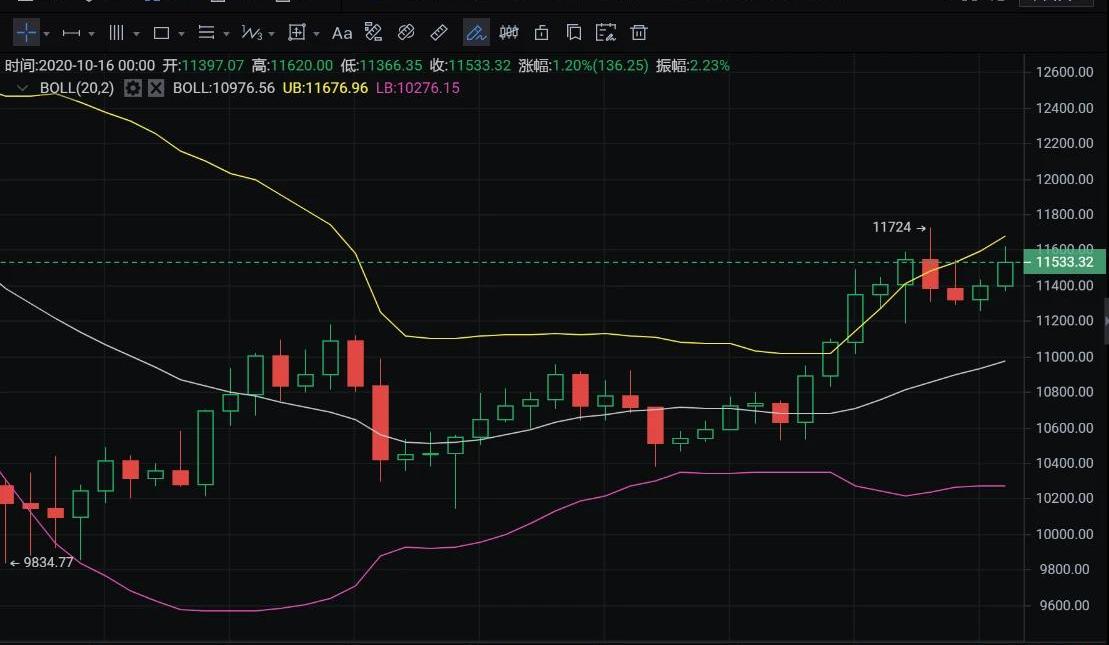This screenshot has height=645, width=1109.
Task: Open BOLL indicator settings gear
Action: coord(133,88)
